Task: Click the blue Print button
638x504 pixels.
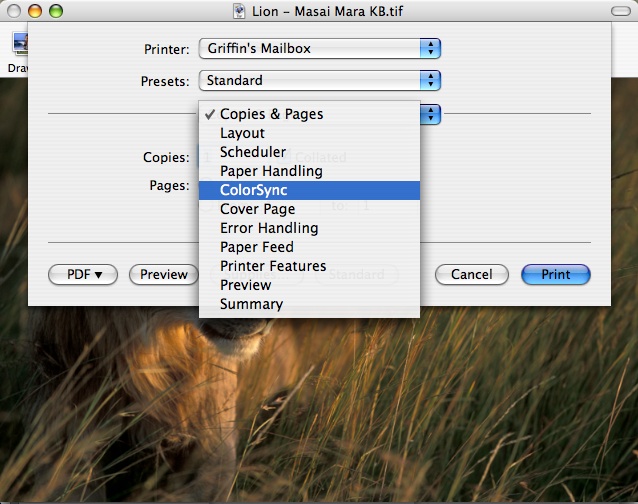Action: pos(556,274)
